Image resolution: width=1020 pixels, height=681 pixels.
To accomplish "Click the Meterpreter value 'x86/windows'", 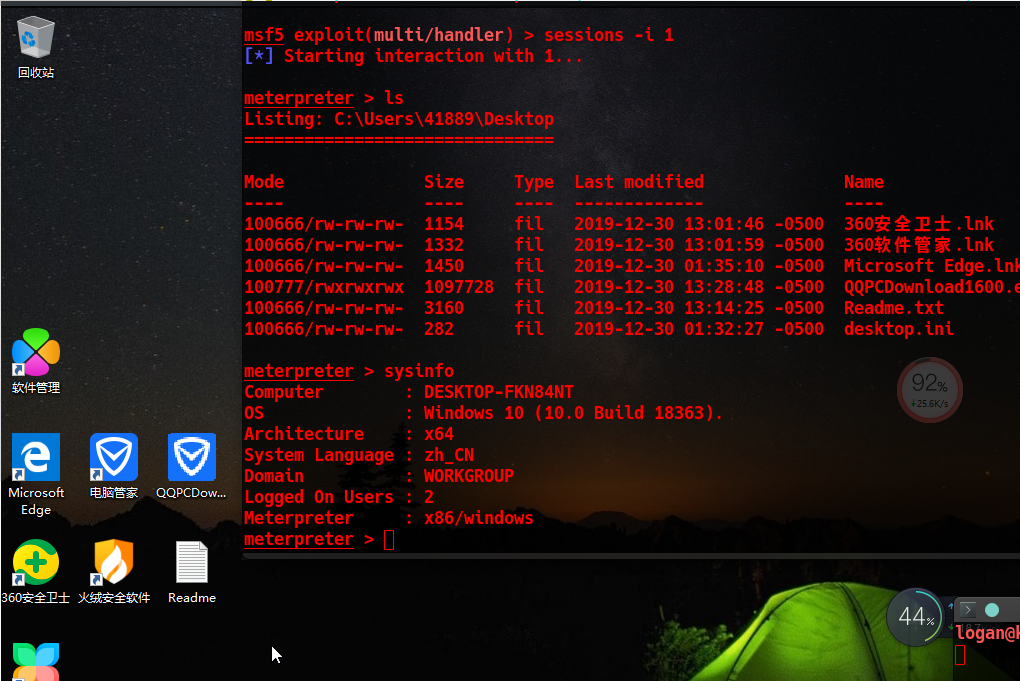I will (479, 518).
